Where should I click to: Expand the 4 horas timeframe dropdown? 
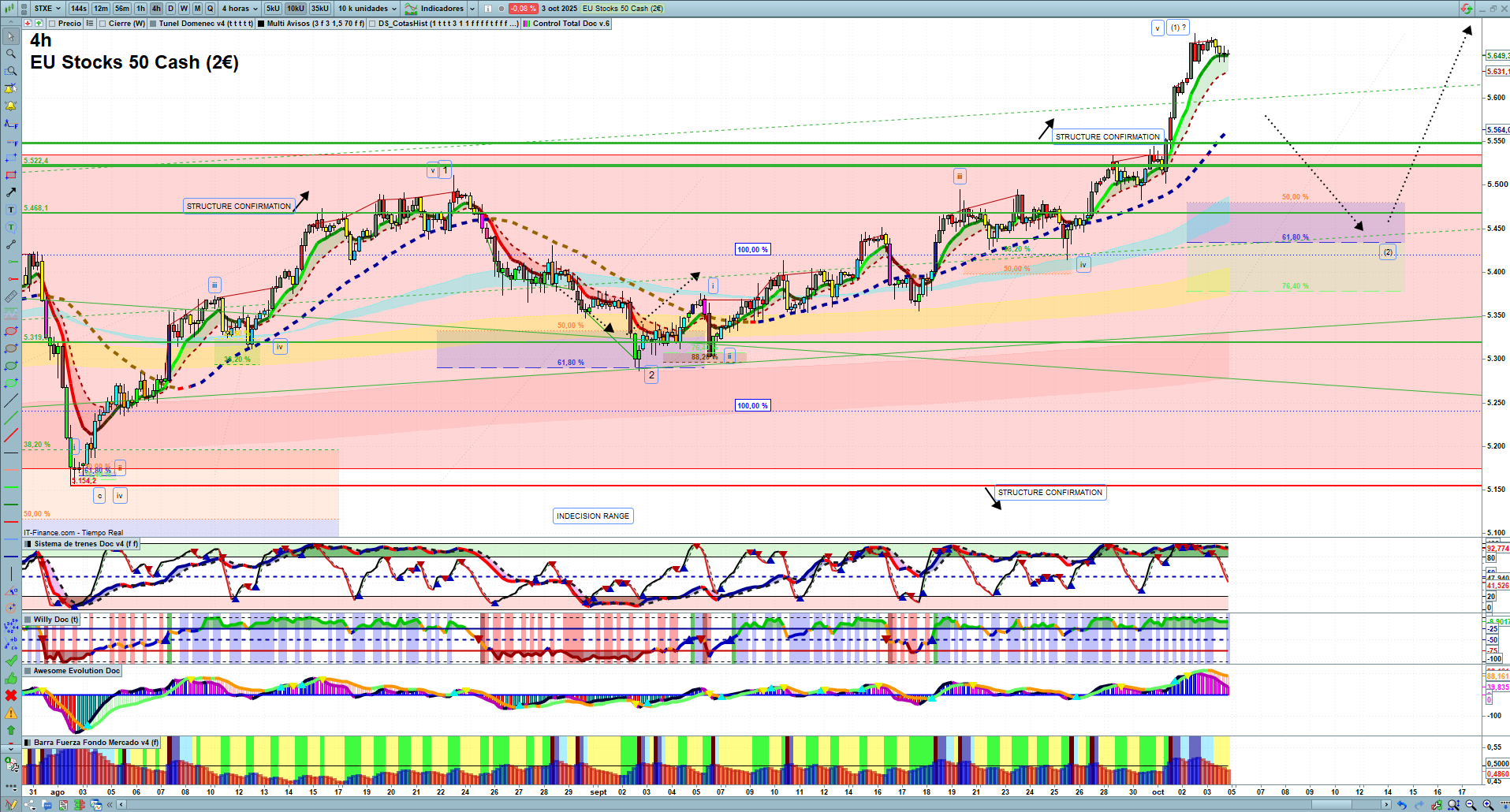240,9
